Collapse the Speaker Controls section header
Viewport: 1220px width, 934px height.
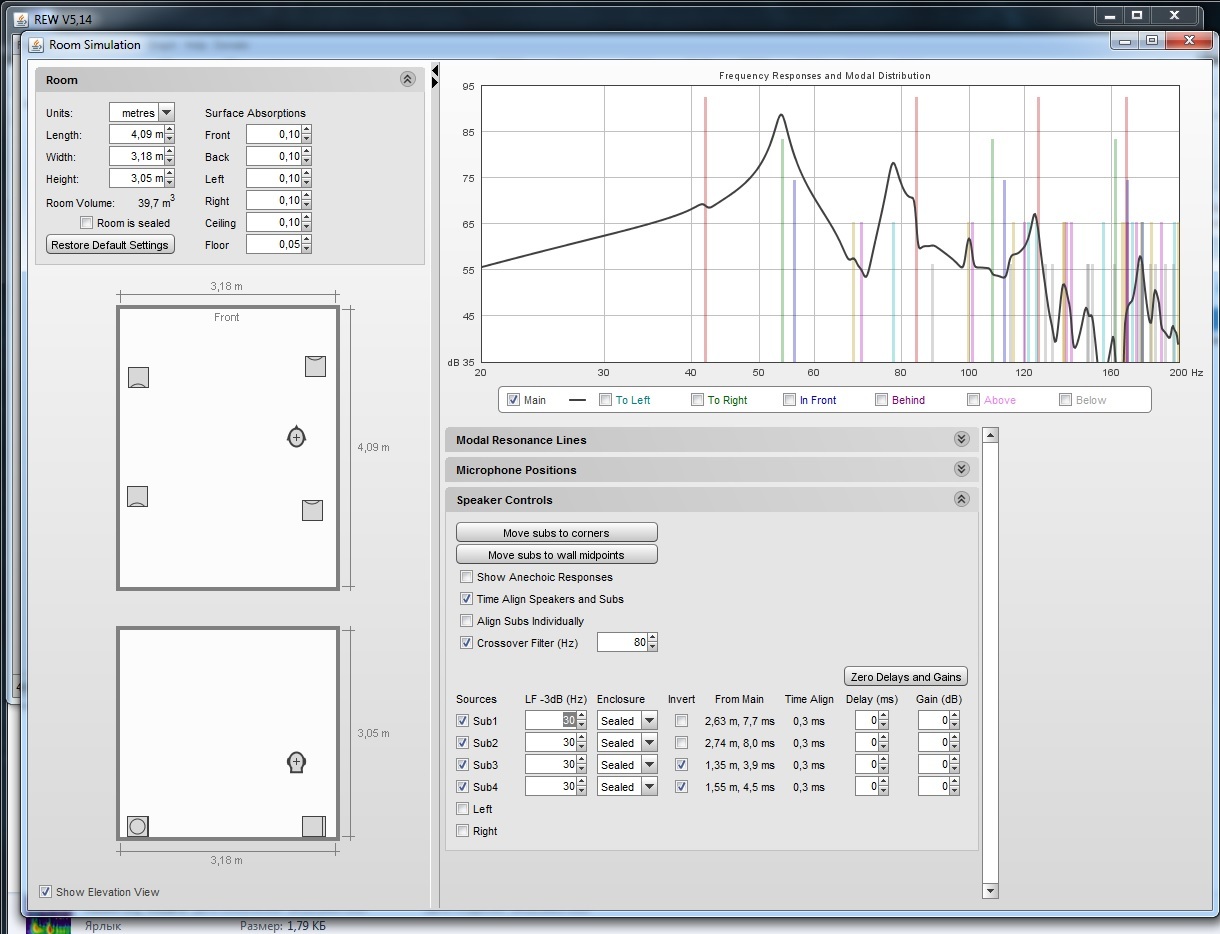coord(961,500)
